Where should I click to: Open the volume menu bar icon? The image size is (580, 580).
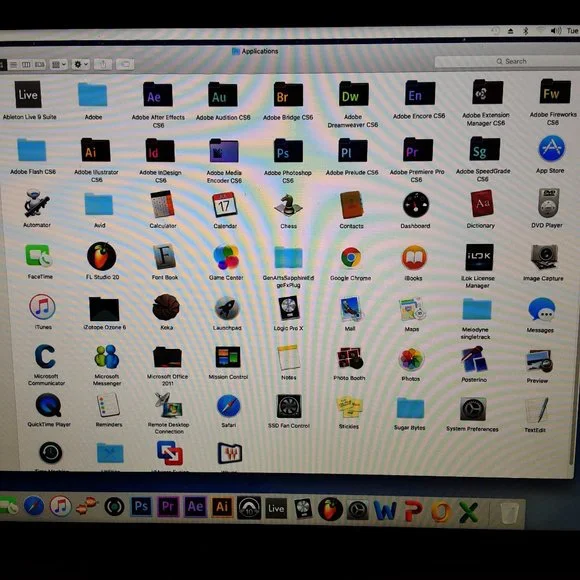click(556, 31)
